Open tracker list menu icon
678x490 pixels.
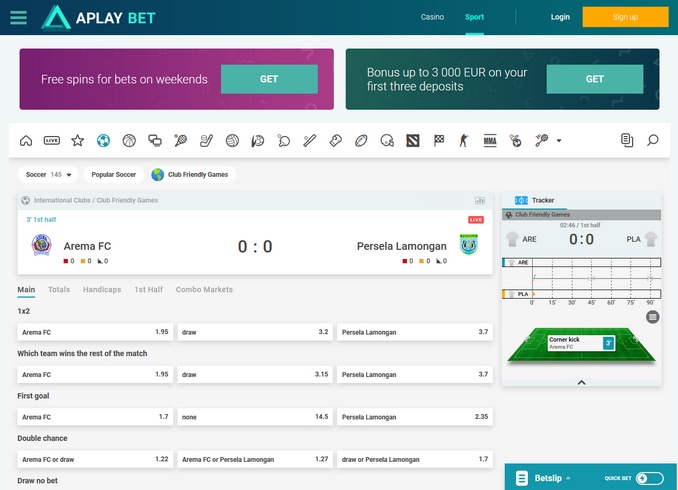point(652,317)
